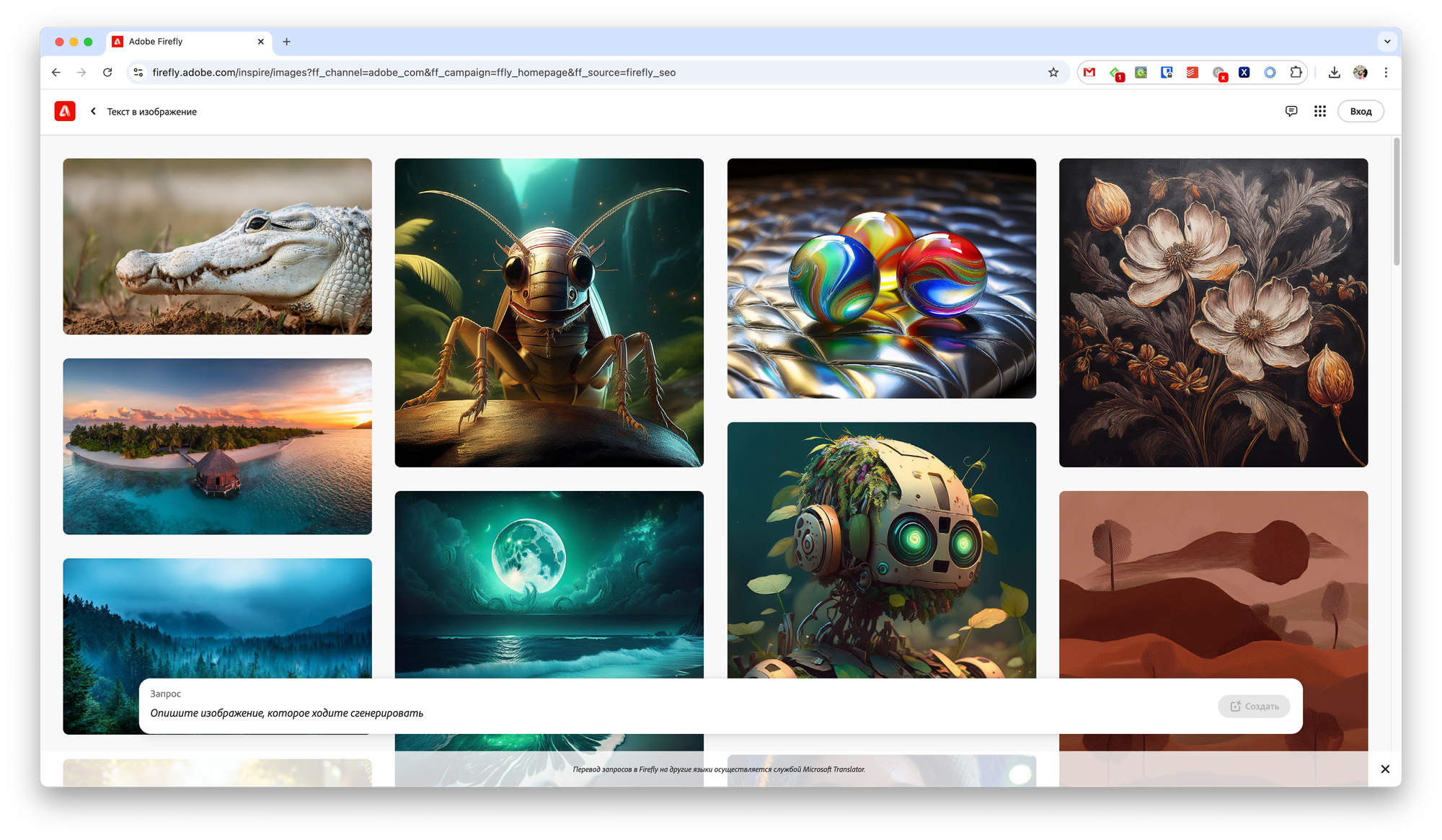Go back using the arrow beside Текст в изображение
The image size is (1442, 840).
pyautogui.click(x=93, y=111)
